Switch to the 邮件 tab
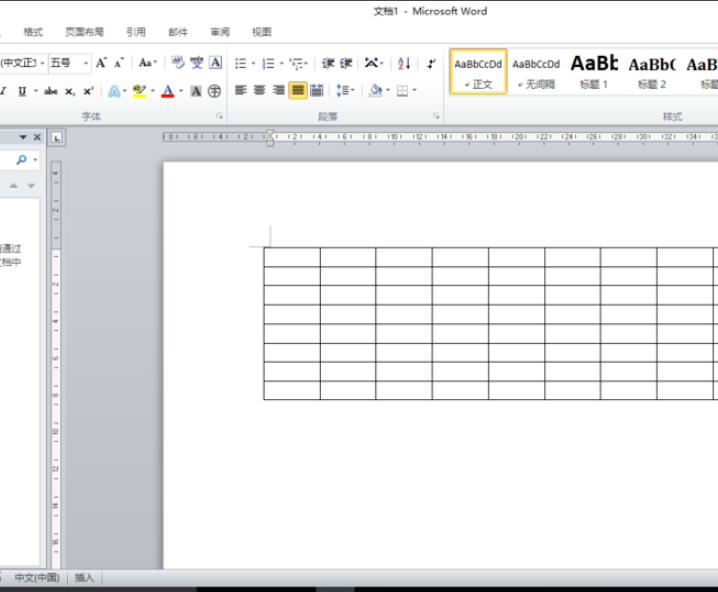718x592 pixels. (x=178, y=32)
